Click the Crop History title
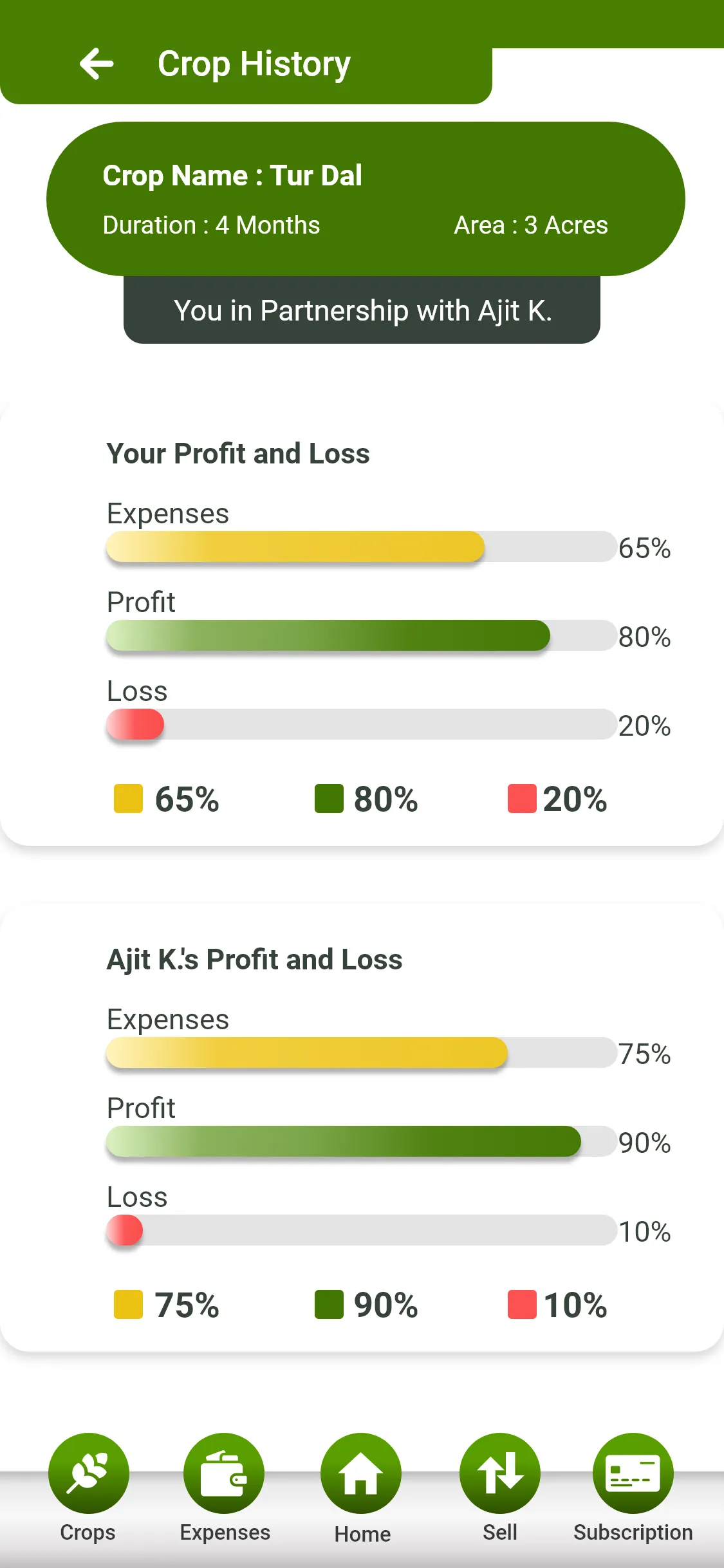Screen dimensions: 724x1568 254,64
